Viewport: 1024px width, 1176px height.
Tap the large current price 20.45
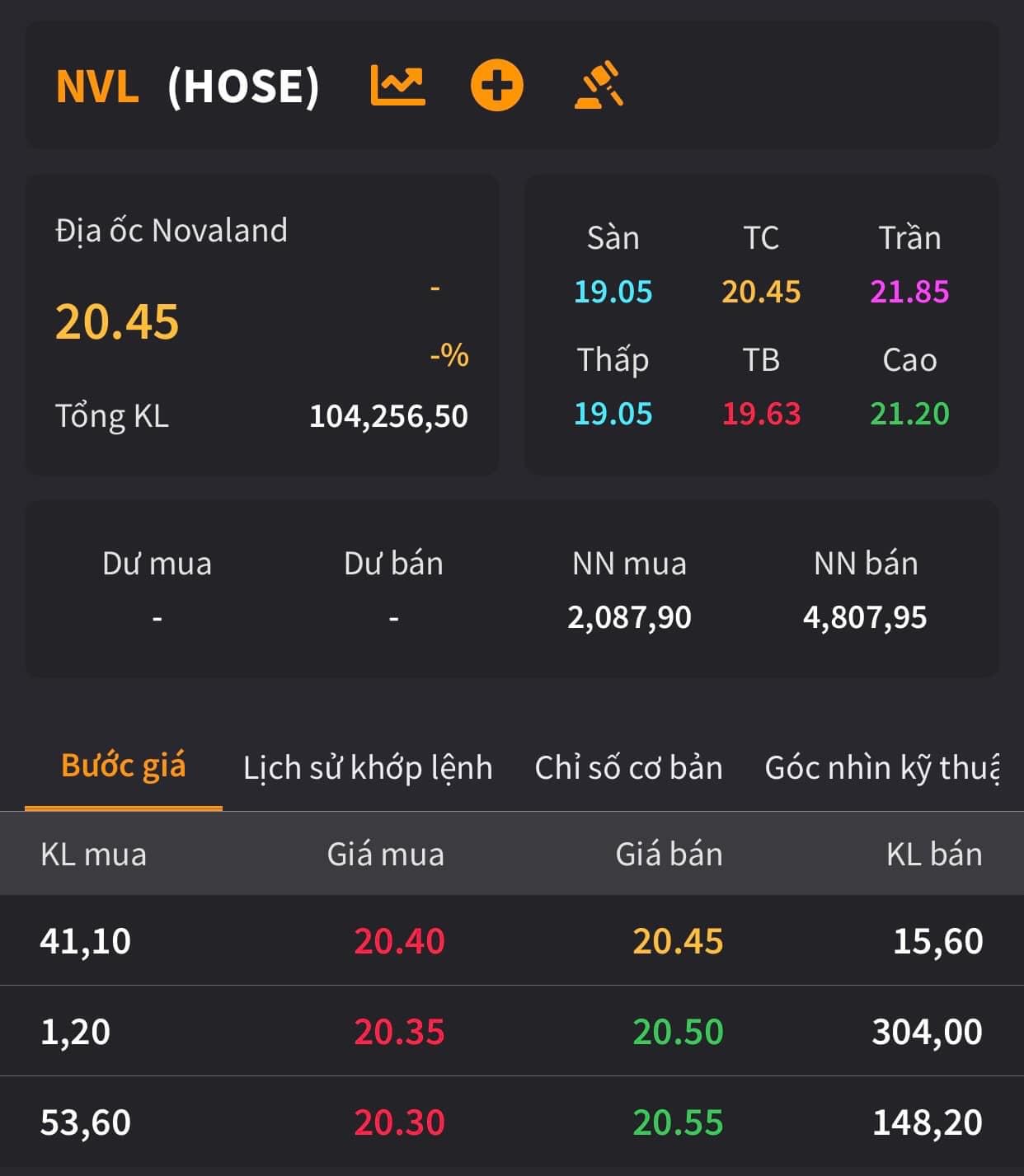117,321
